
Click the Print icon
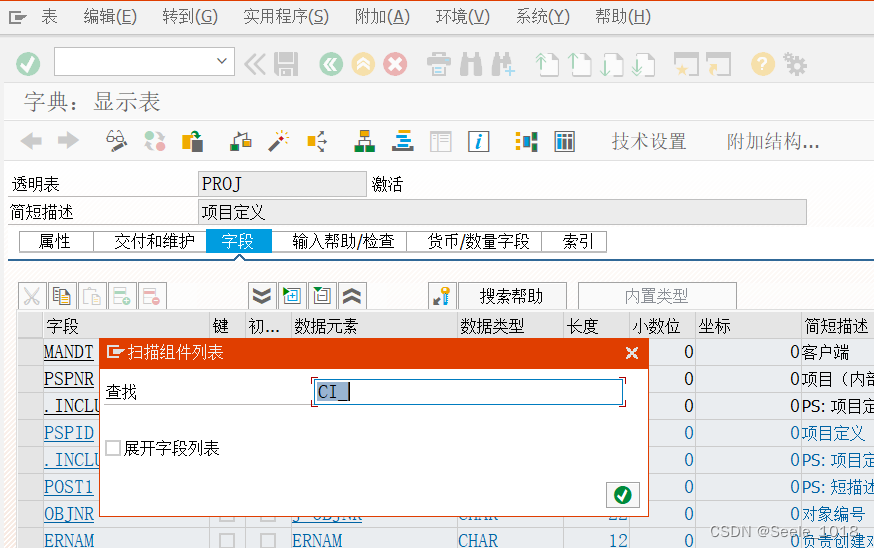click(439, 64)
